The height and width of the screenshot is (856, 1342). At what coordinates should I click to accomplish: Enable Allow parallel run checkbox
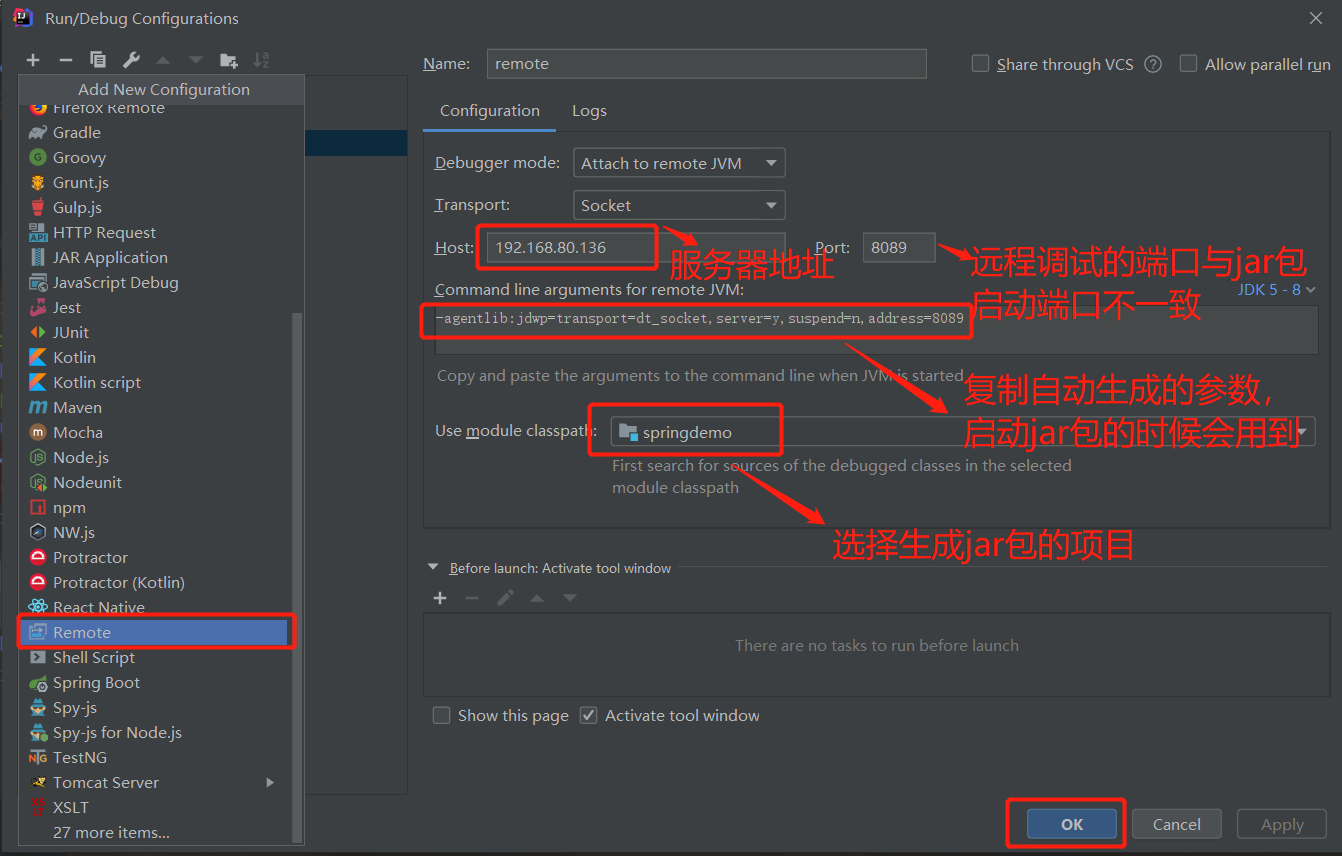pyautogui.click(x=1188, y=64)
